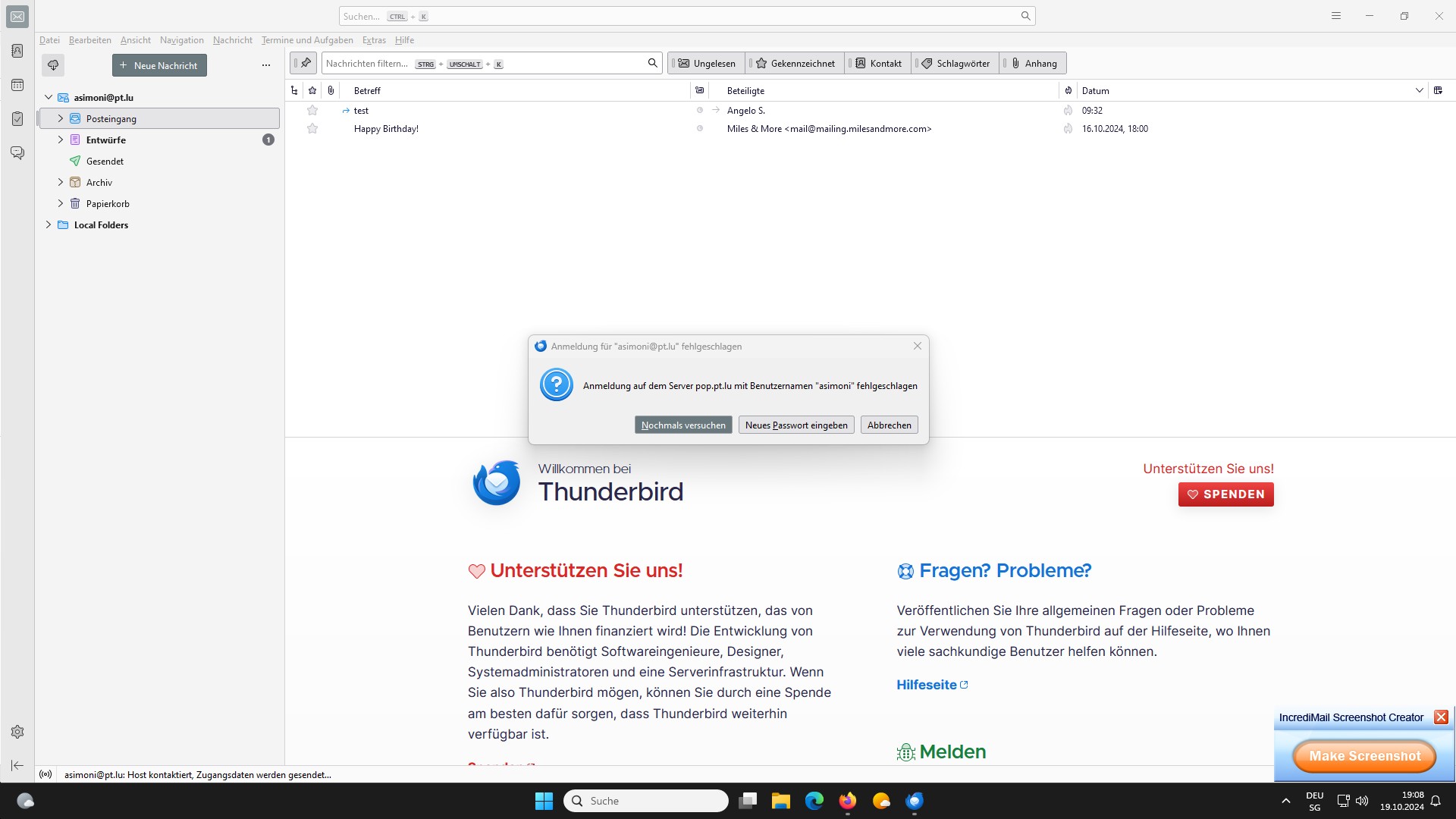
Task: Open the Datei menu
Action: point(49,40)
